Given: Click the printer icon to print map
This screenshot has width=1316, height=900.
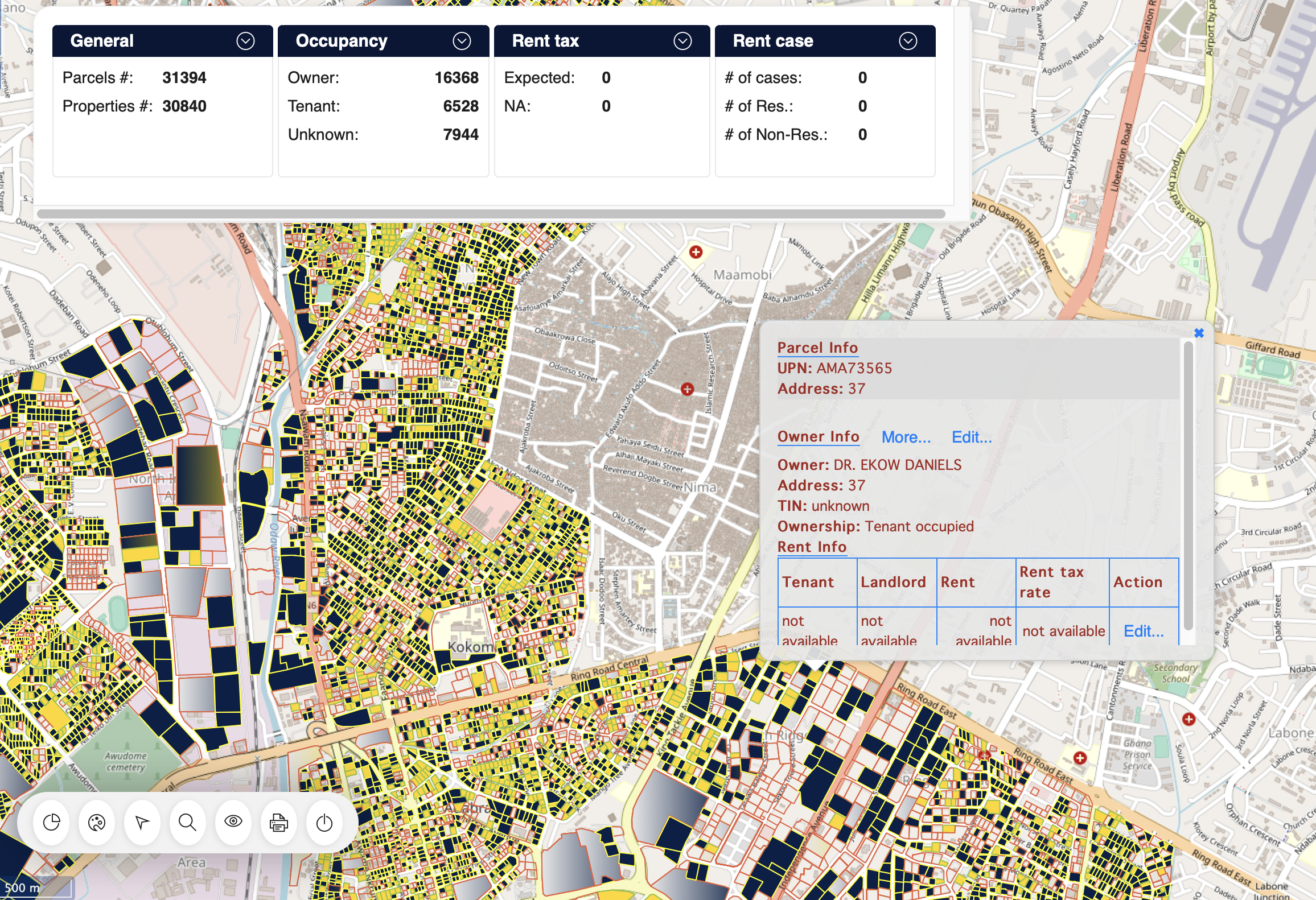Looking at the screenshot, I should [279, 823].
